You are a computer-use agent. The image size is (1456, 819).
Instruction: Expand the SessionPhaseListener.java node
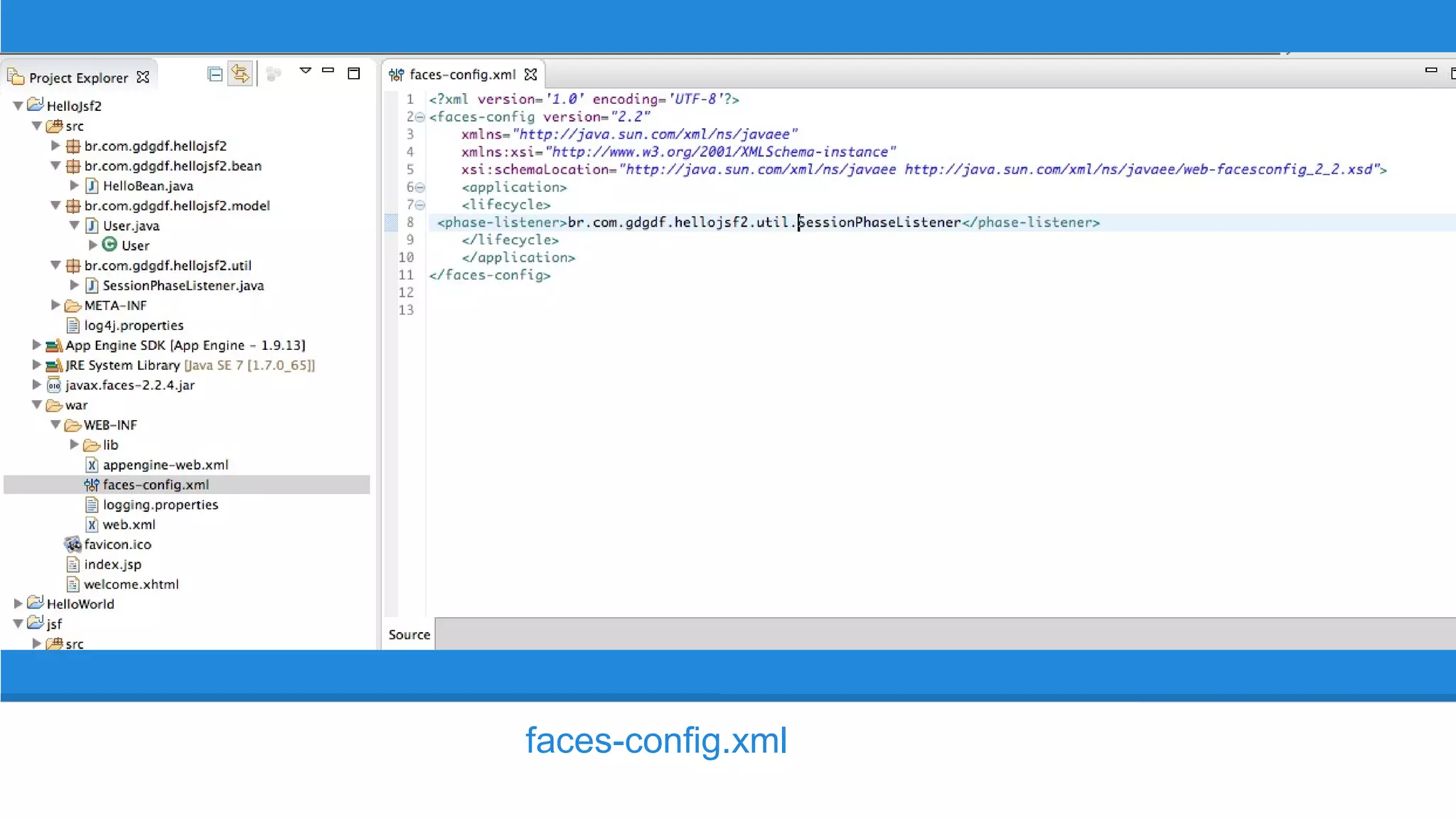[x=74, y=284]
